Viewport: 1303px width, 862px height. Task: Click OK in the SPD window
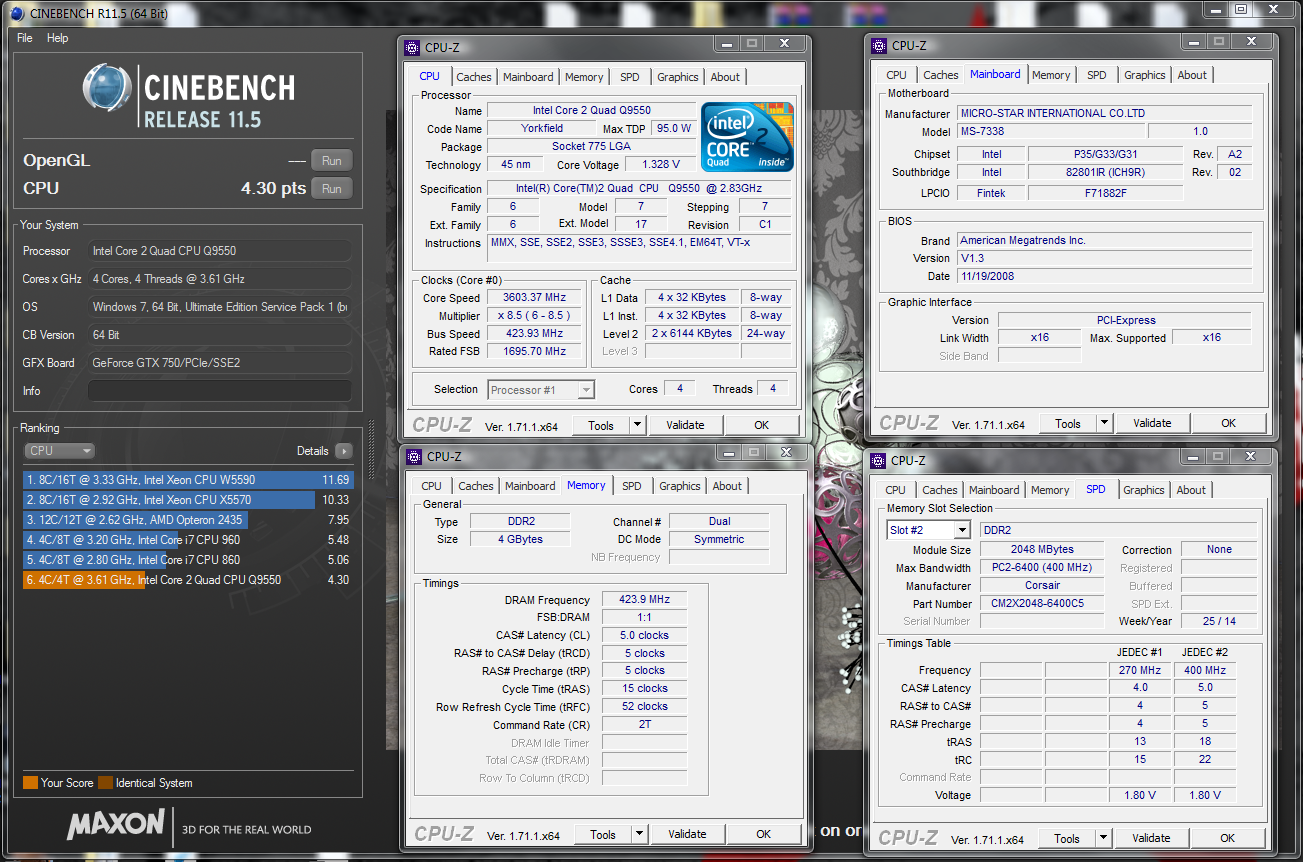[x=1228, y=838]
